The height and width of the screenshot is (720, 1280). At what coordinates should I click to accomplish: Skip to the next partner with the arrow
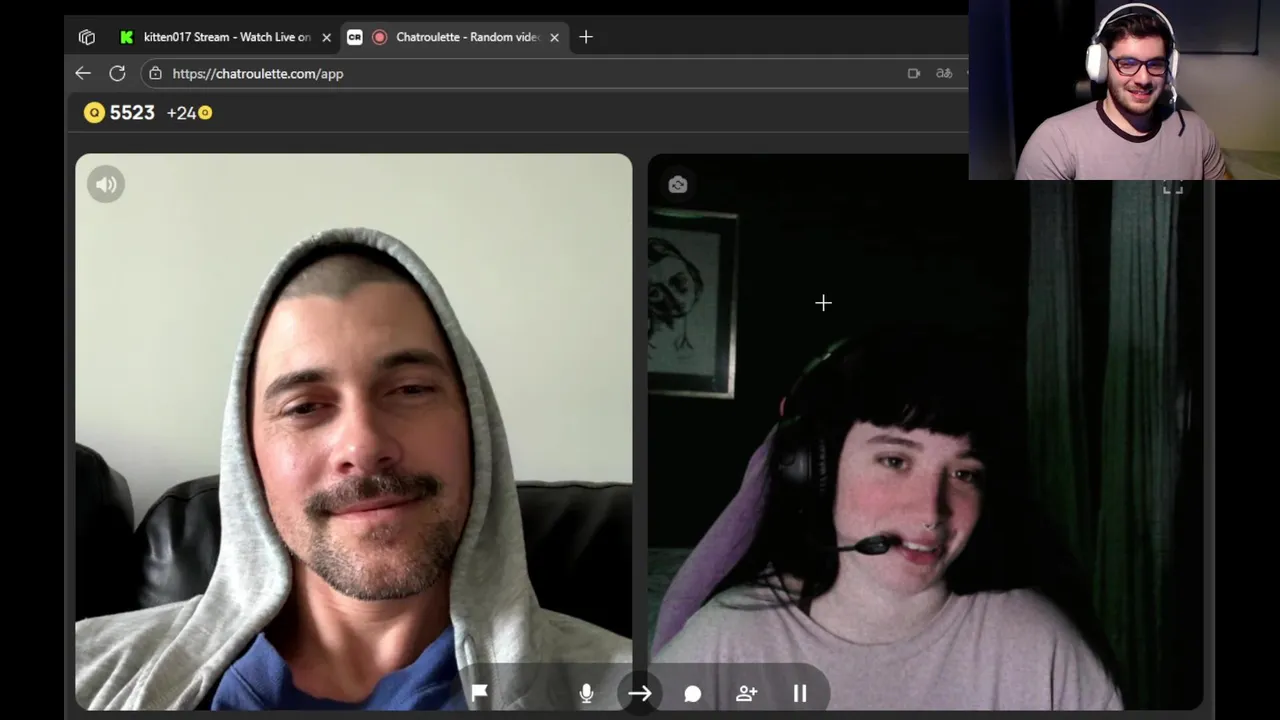click(x=640, y=693)
